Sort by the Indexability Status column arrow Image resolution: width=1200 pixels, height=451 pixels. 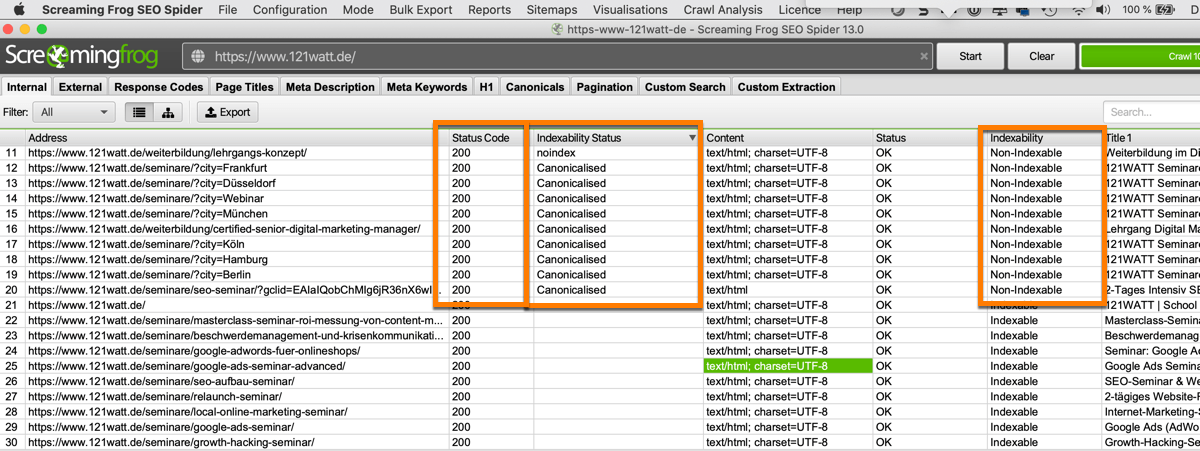click(x=692, y=138)
